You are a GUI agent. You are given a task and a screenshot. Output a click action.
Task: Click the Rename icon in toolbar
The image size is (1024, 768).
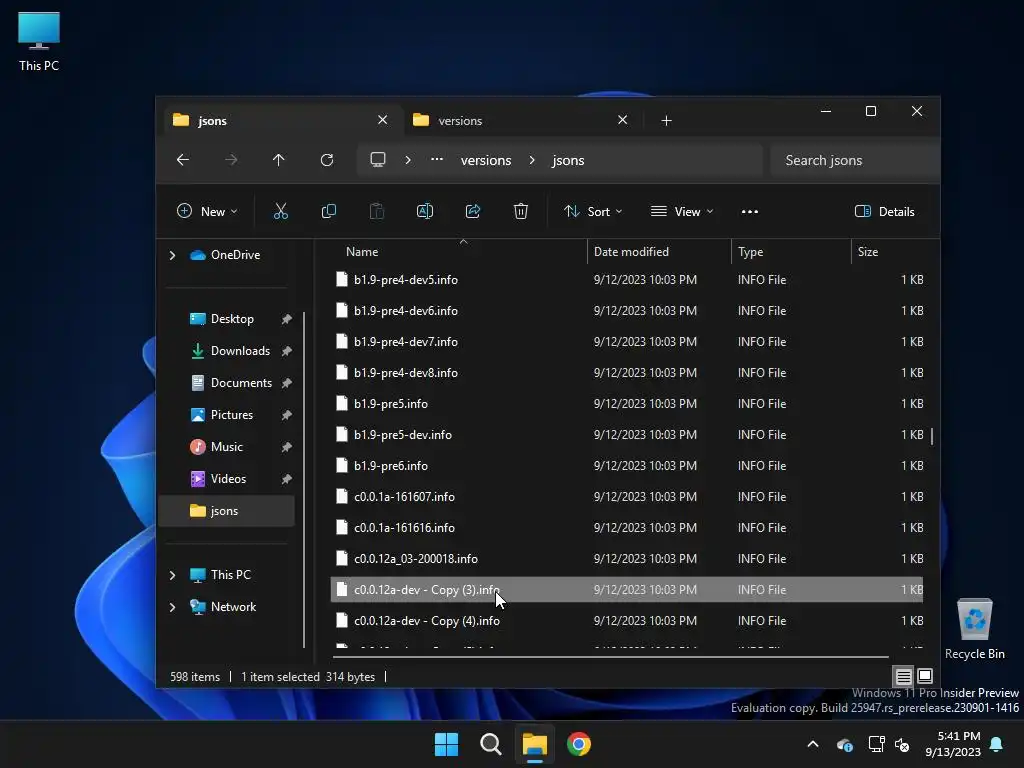coord(424,211)
